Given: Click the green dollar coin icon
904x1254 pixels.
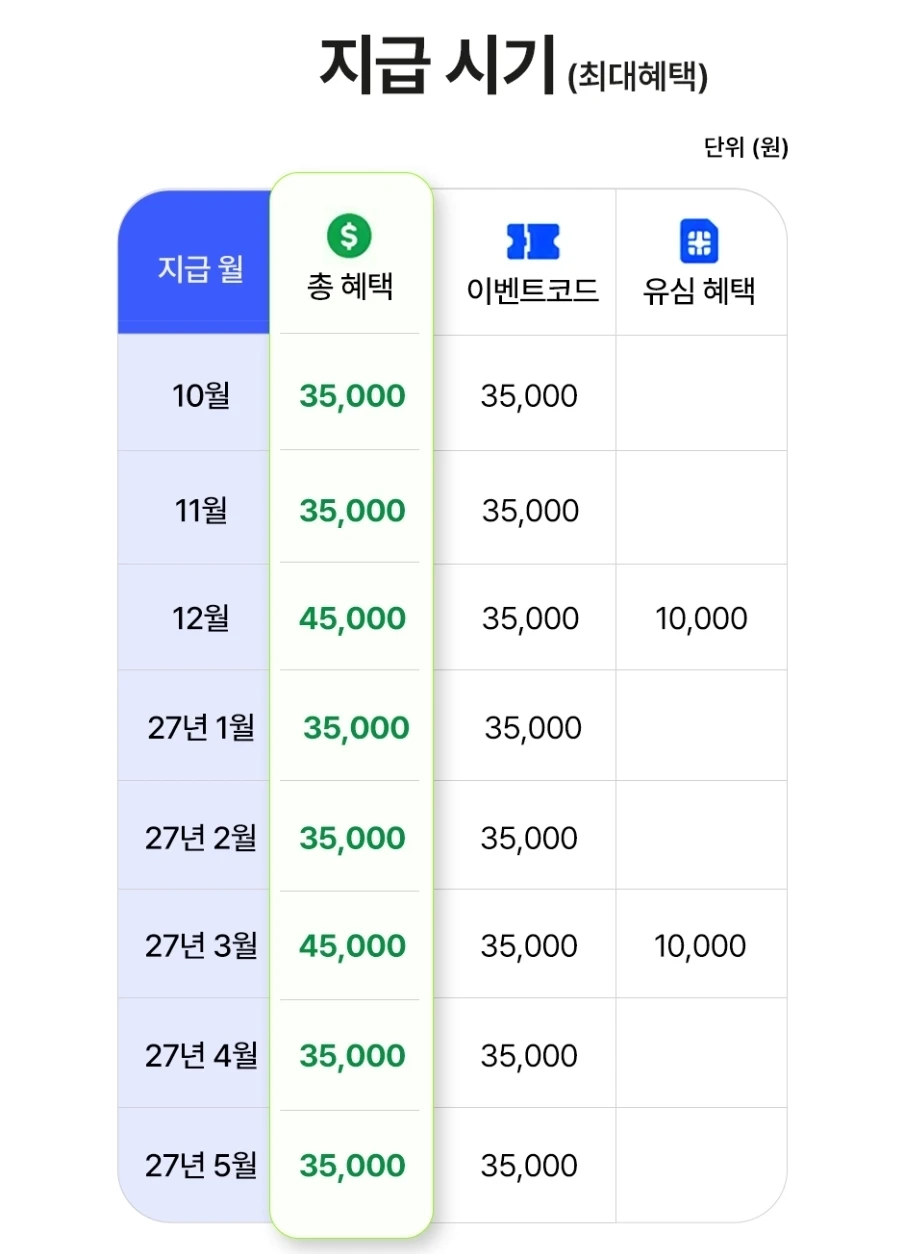Looking at the screenshot, I should tap(349, 236).
